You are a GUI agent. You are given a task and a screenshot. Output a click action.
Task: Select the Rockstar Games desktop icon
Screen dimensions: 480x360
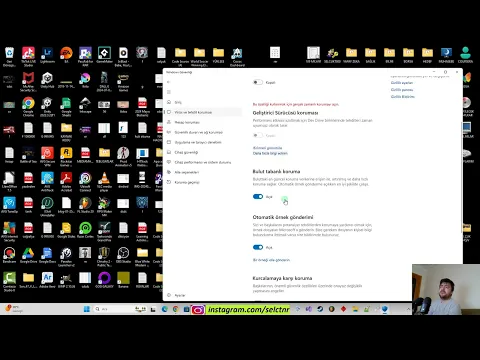pyautogui.click(x=66, y=157)
